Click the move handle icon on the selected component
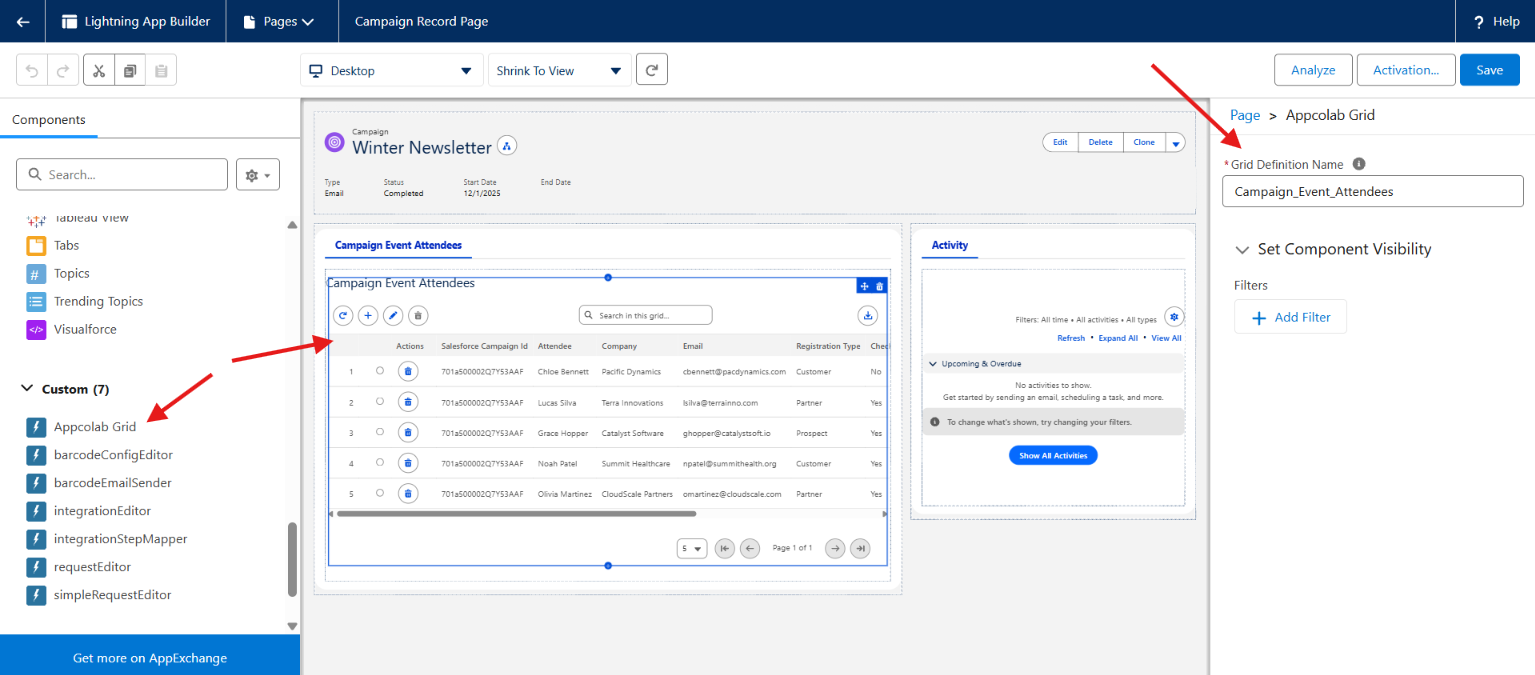 coord(865,286)
